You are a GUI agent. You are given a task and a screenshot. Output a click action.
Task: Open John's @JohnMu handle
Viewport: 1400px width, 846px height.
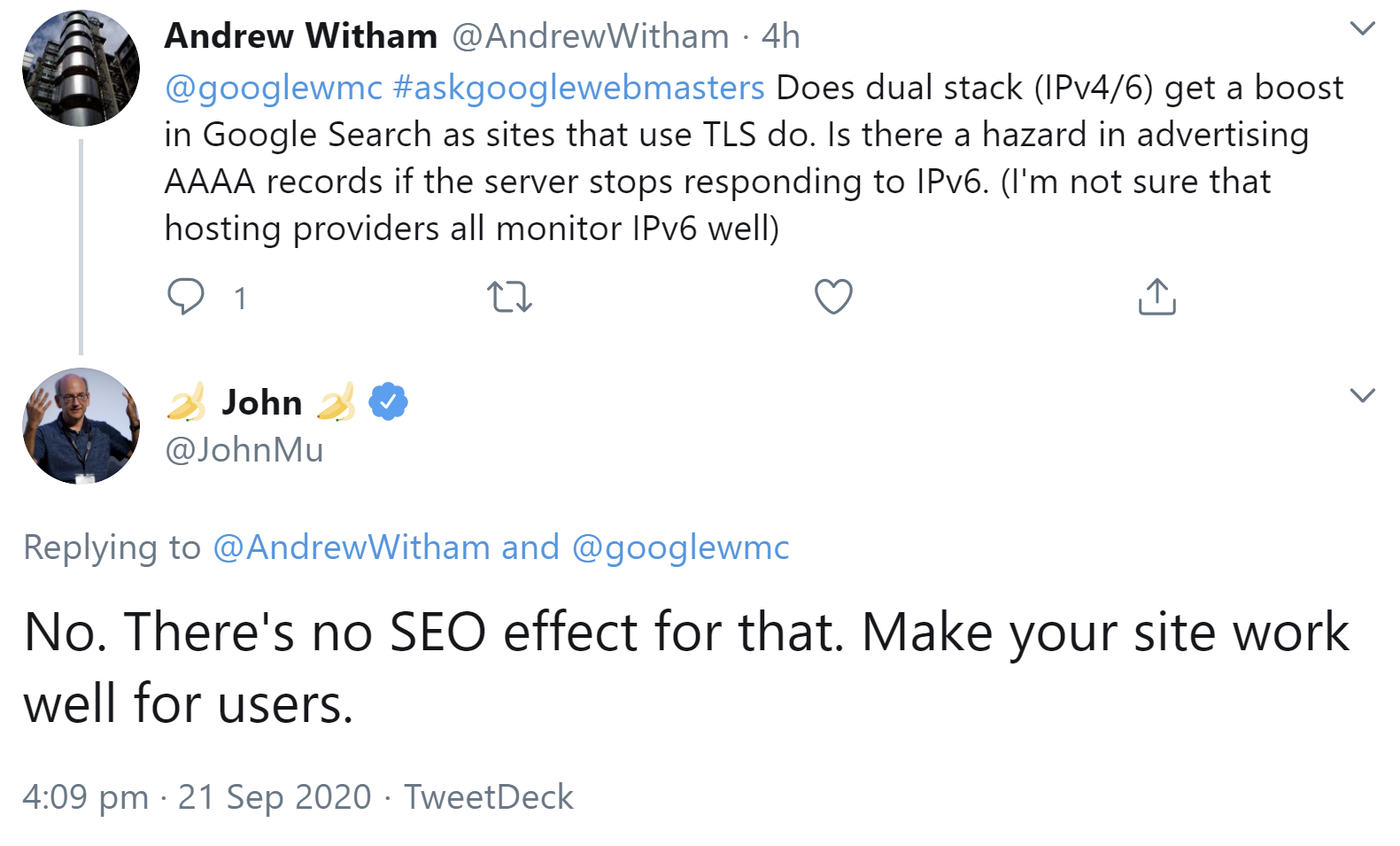point(244,449)
